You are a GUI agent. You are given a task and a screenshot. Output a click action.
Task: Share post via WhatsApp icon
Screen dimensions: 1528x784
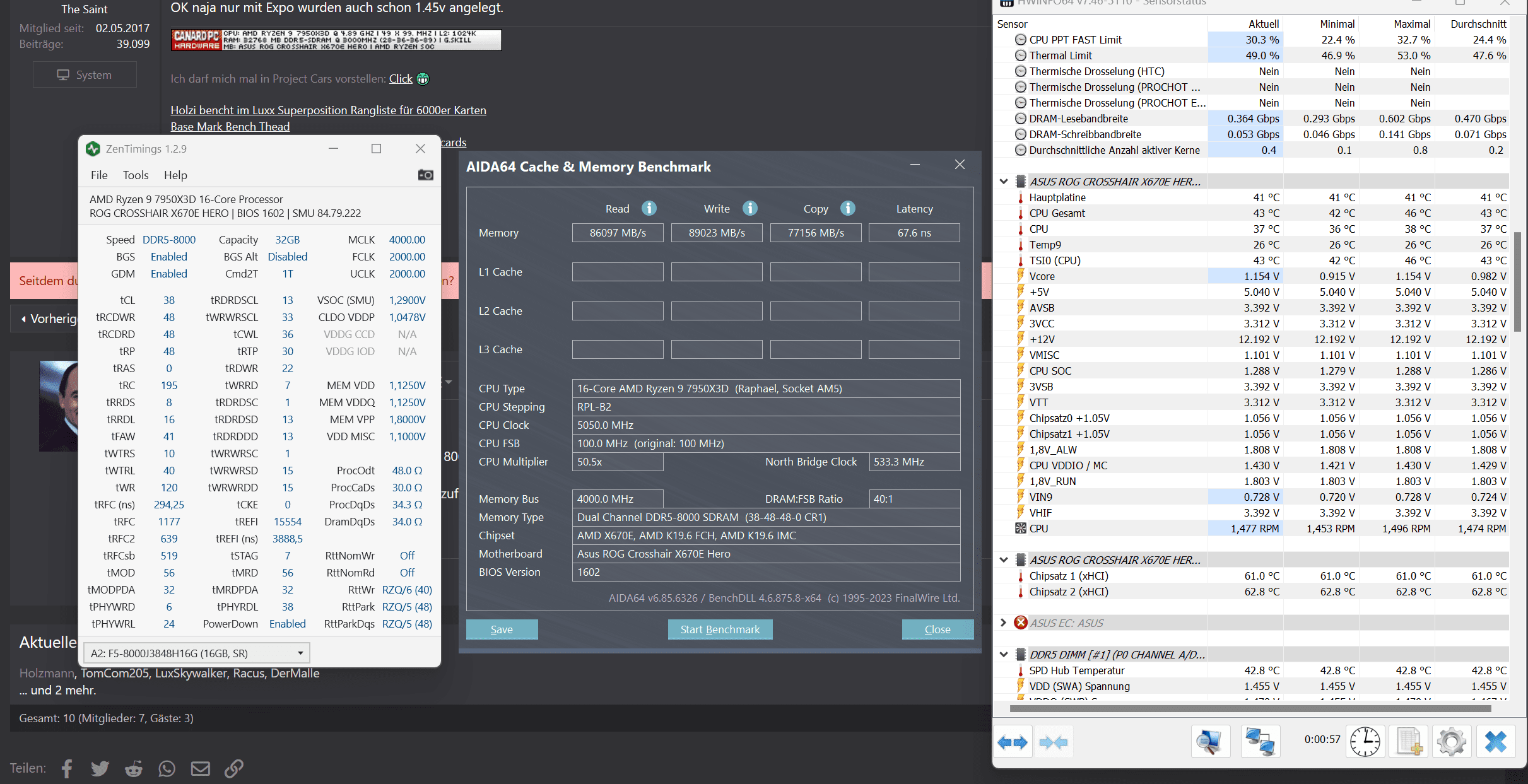[x=167, y=768]
